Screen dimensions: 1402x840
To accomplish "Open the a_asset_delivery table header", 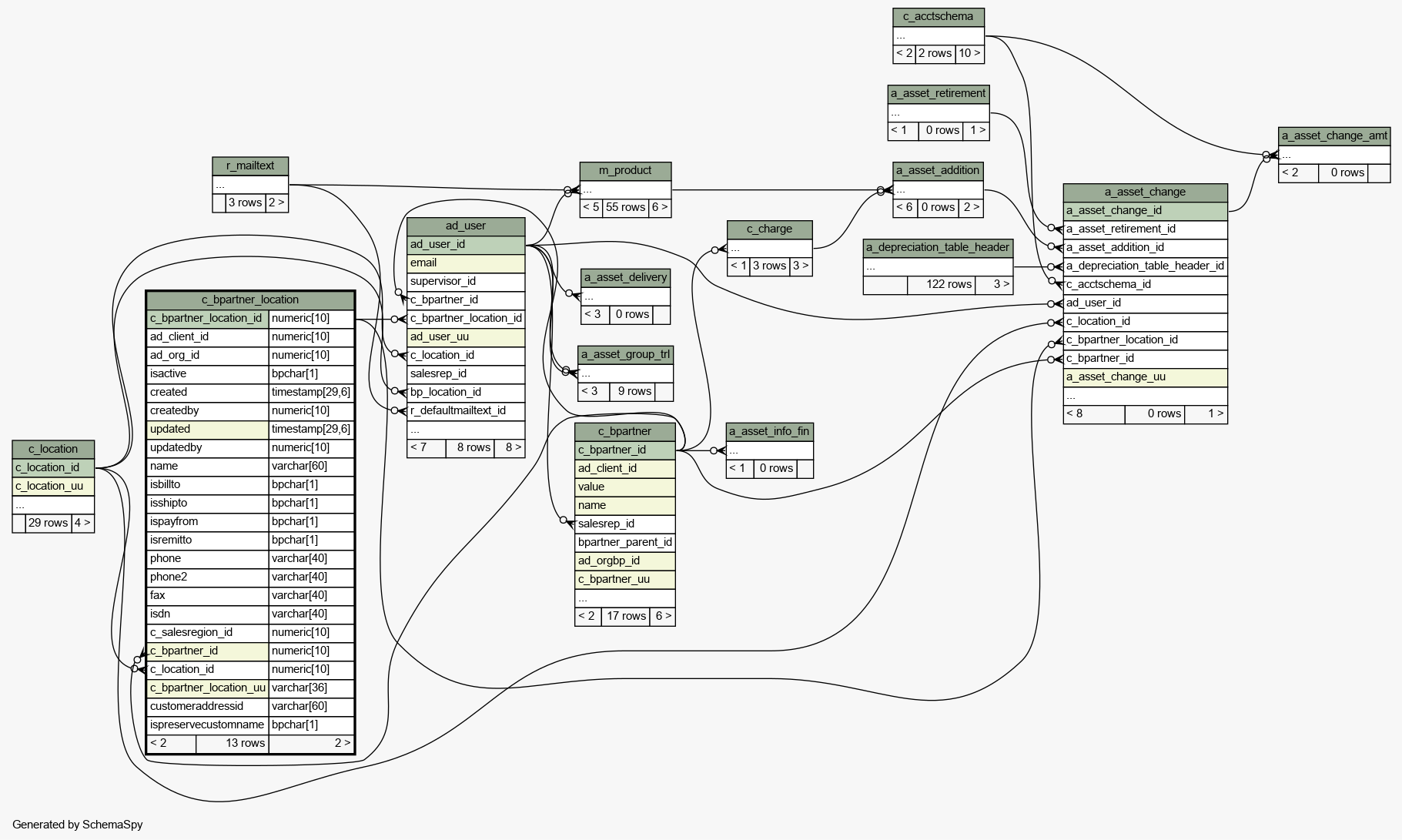I will 625,278.
